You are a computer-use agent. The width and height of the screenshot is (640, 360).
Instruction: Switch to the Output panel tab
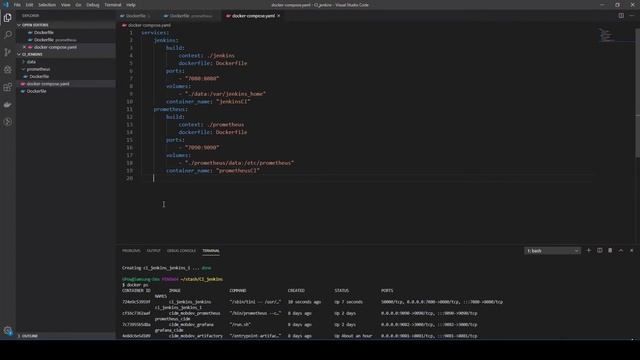[153, 251]
